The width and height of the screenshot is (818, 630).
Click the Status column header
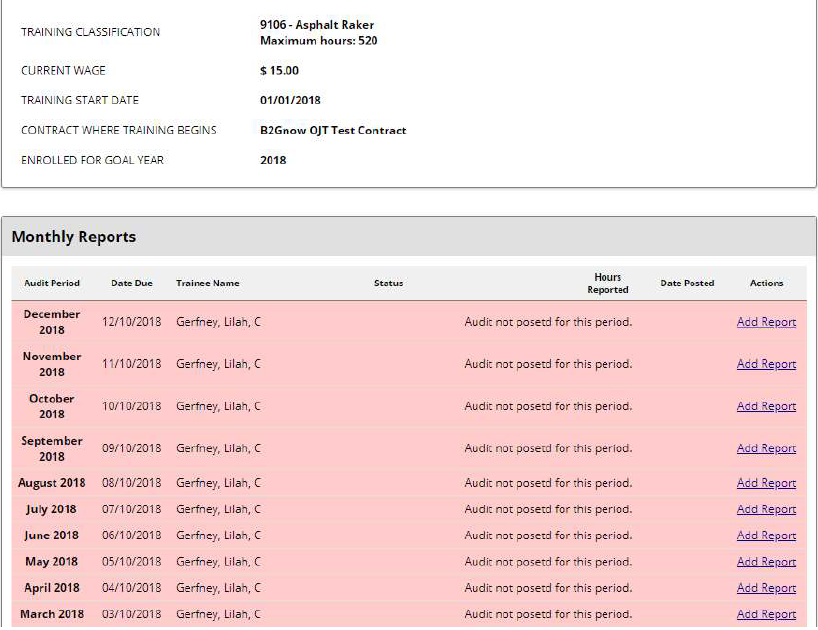click(388, 283)
